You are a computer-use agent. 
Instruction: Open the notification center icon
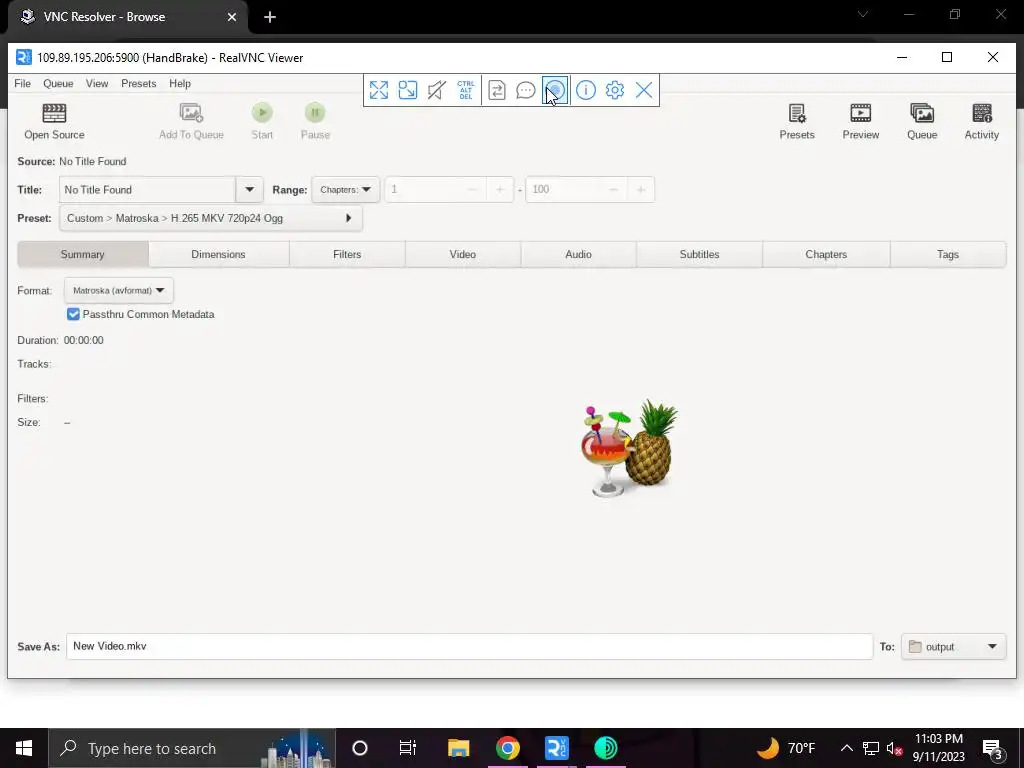pyautogui.click(x=993, y=748)
